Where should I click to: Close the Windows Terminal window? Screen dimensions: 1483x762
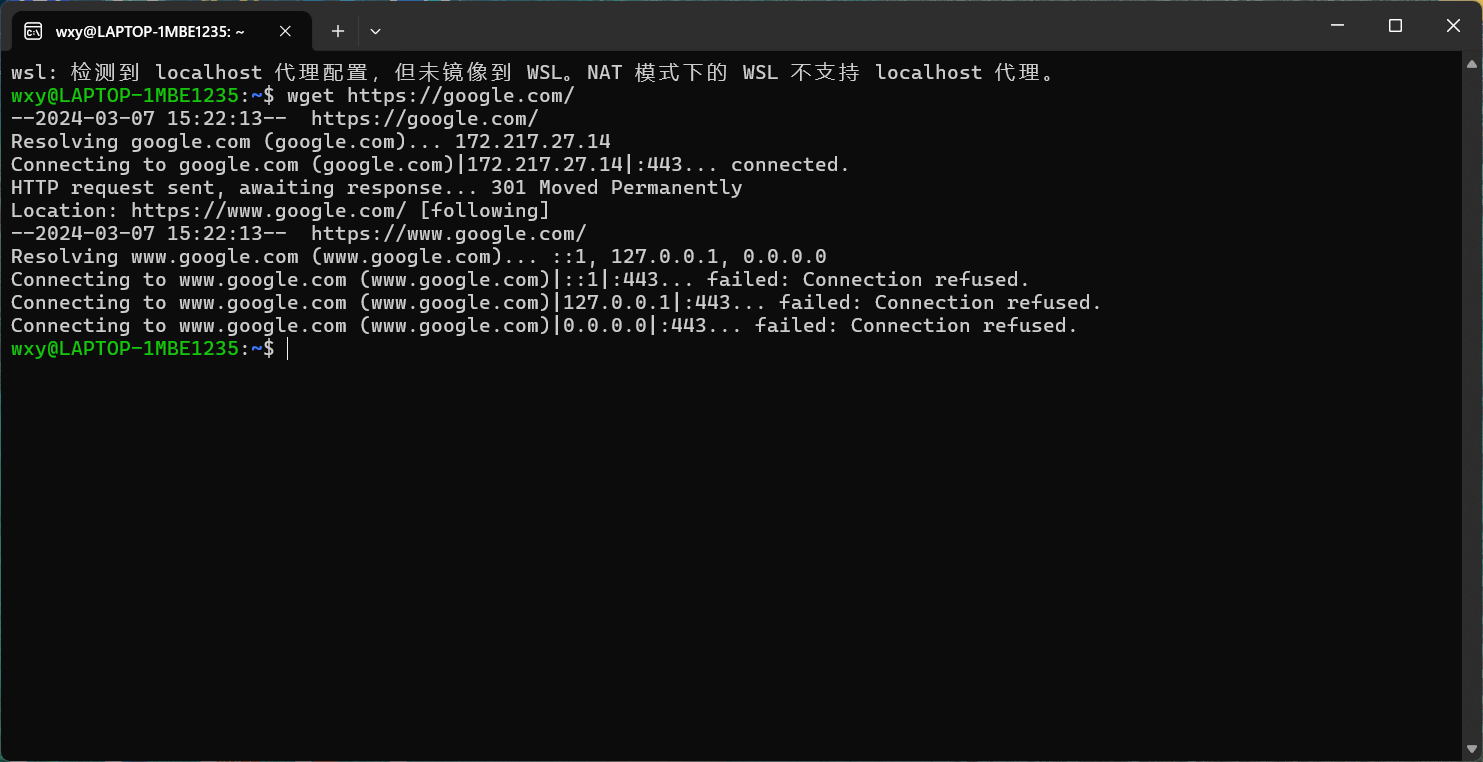pyautogui.click(x=1453, y=26)
